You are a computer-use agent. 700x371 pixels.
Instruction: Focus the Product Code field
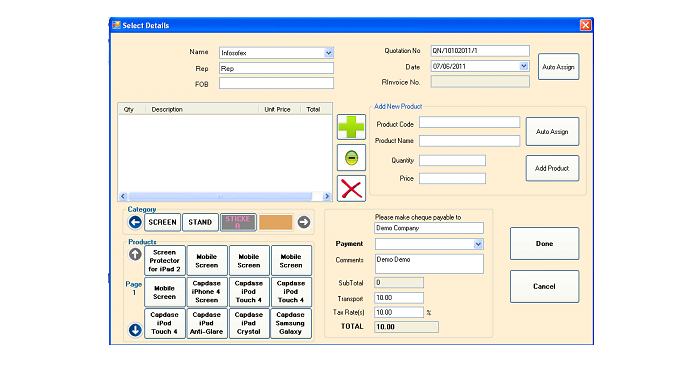click(469, 122)
